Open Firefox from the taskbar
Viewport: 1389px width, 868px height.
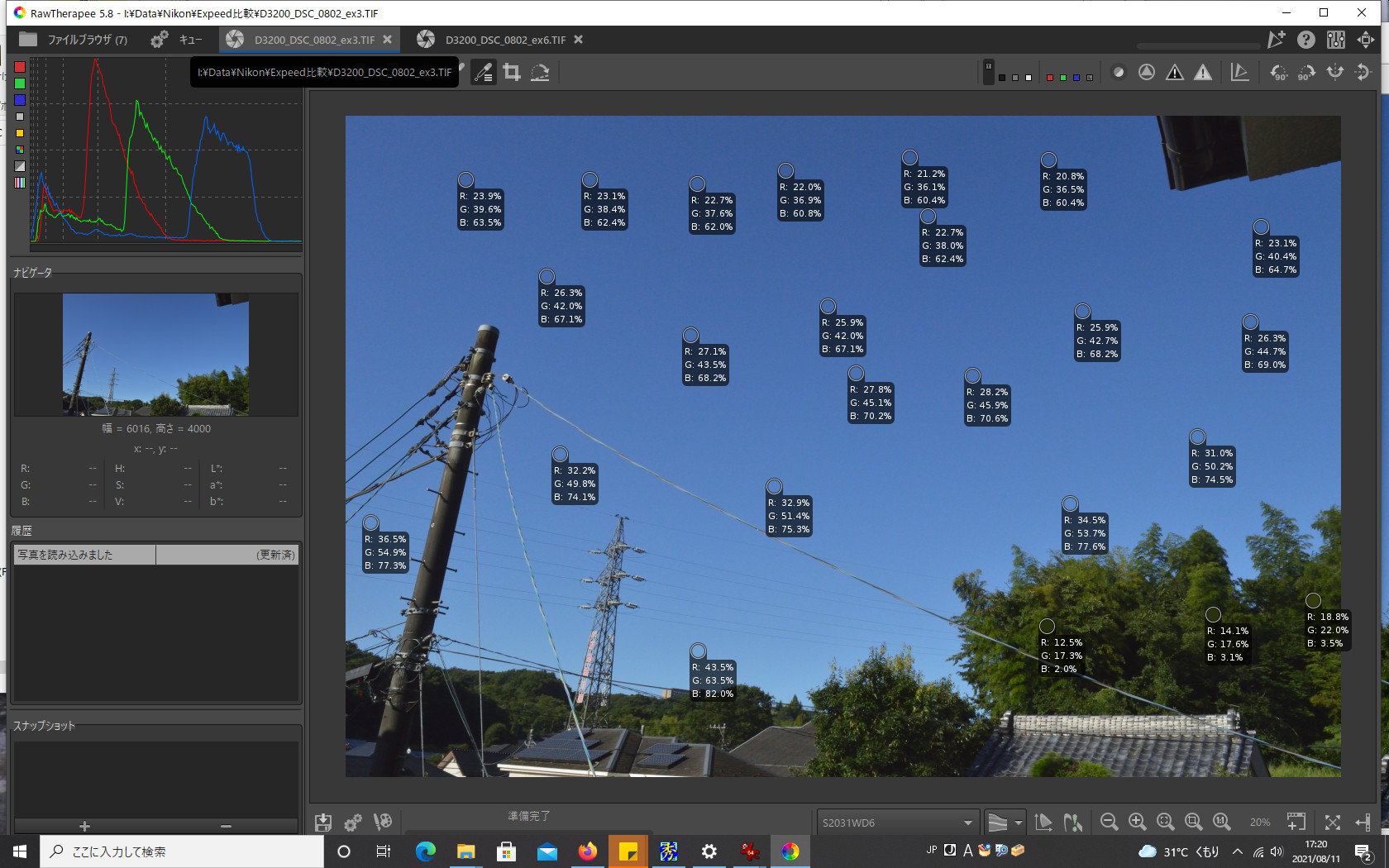pyautogui.click(x=588, y=851)
